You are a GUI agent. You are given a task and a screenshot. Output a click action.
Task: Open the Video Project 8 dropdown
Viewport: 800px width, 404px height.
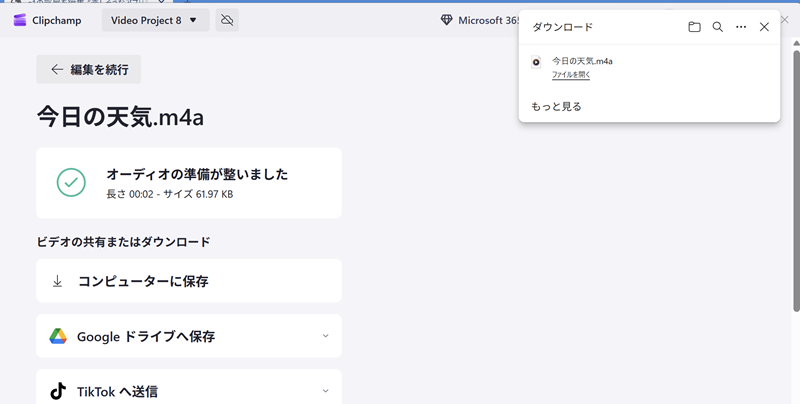[156, 20]
